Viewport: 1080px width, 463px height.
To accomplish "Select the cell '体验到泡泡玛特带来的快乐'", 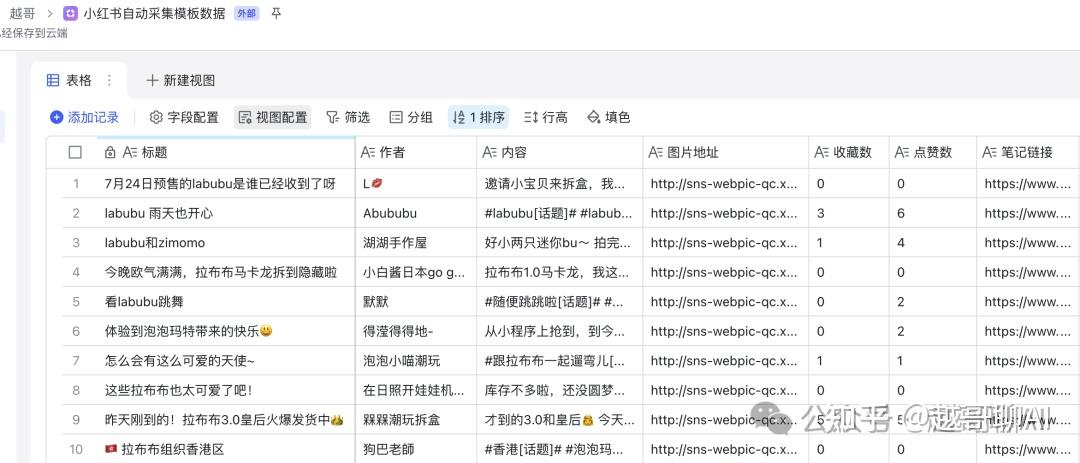I will tap(226, 331).
